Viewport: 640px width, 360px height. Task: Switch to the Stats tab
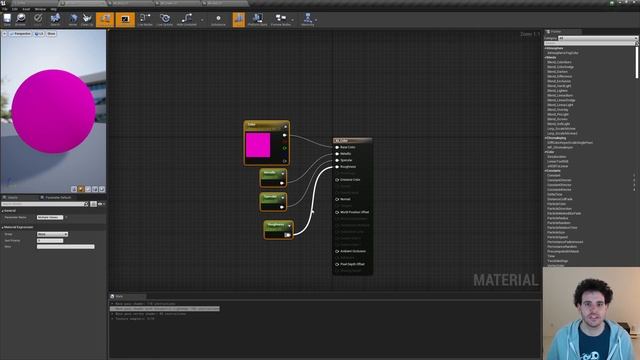click(x=127, y=296)
